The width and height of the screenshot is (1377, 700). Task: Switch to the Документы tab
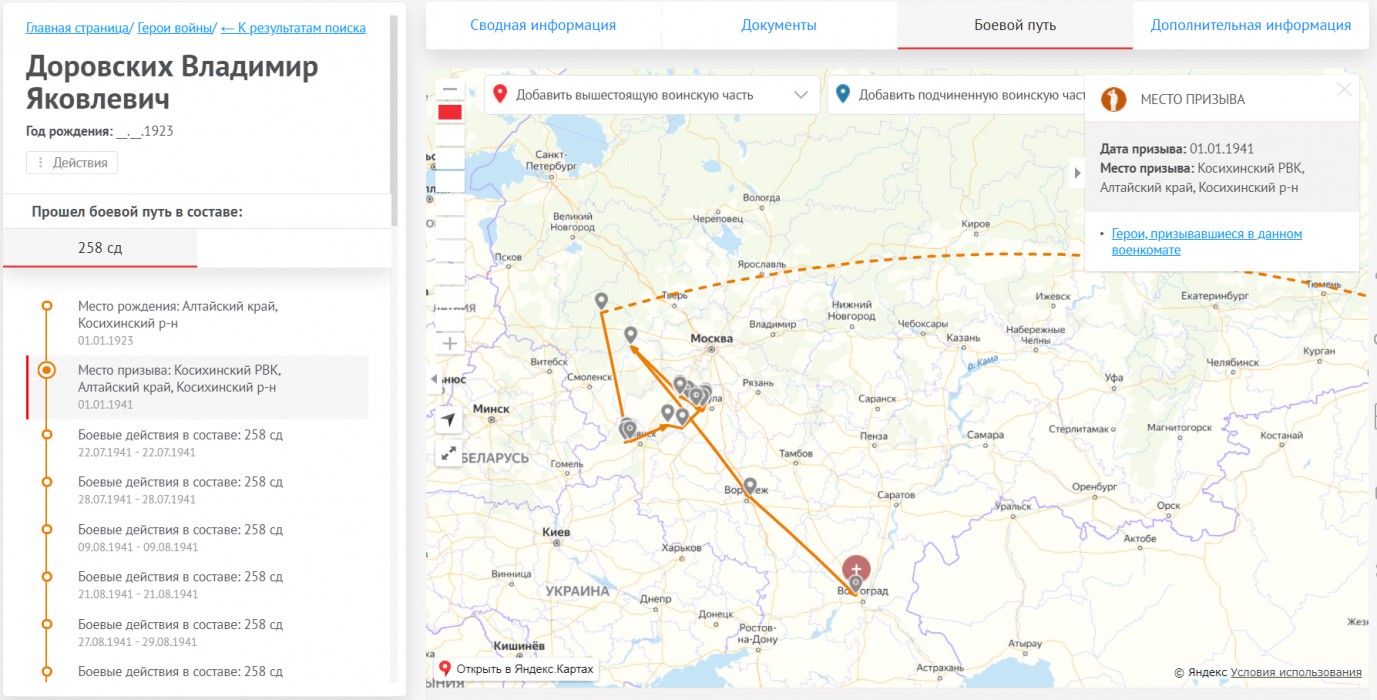(779, 25)
